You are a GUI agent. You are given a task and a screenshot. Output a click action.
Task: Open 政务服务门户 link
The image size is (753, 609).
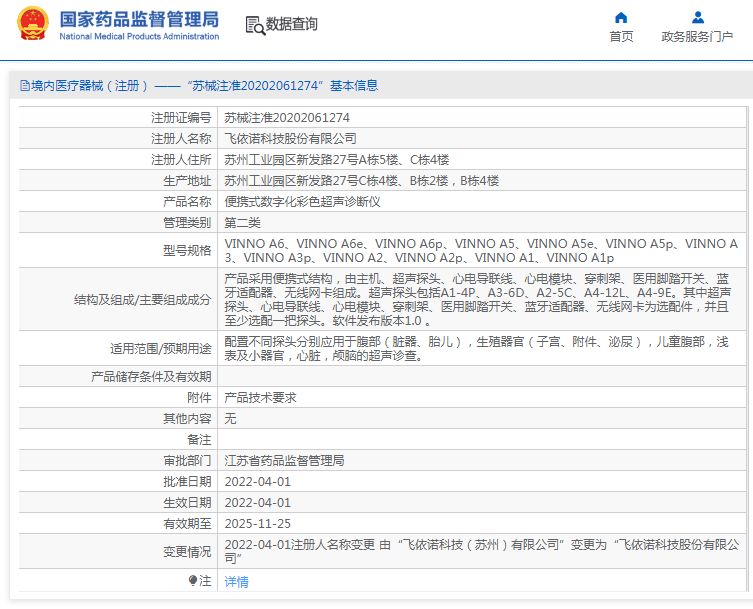tap(697, 37)
